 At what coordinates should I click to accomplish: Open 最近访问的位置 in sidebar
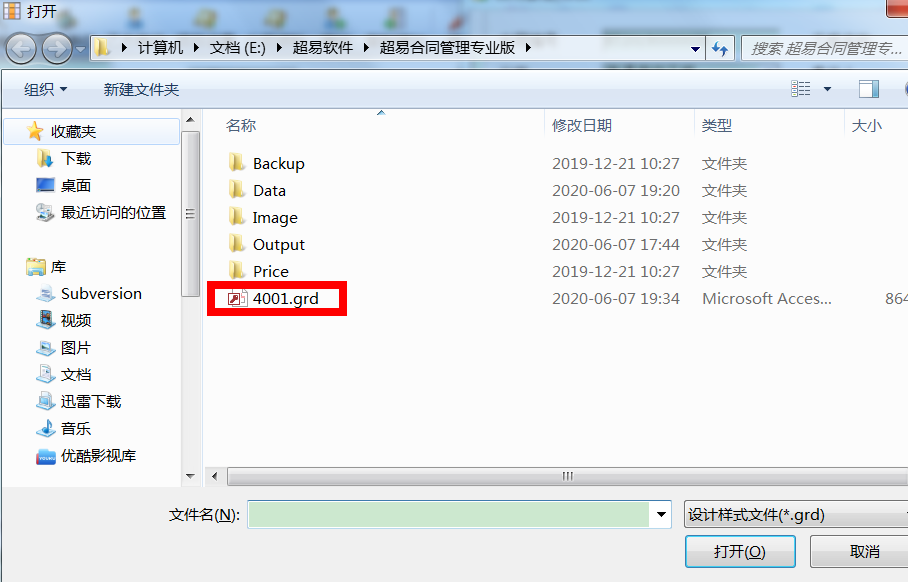pyautogui.click(x=114, y=213)
